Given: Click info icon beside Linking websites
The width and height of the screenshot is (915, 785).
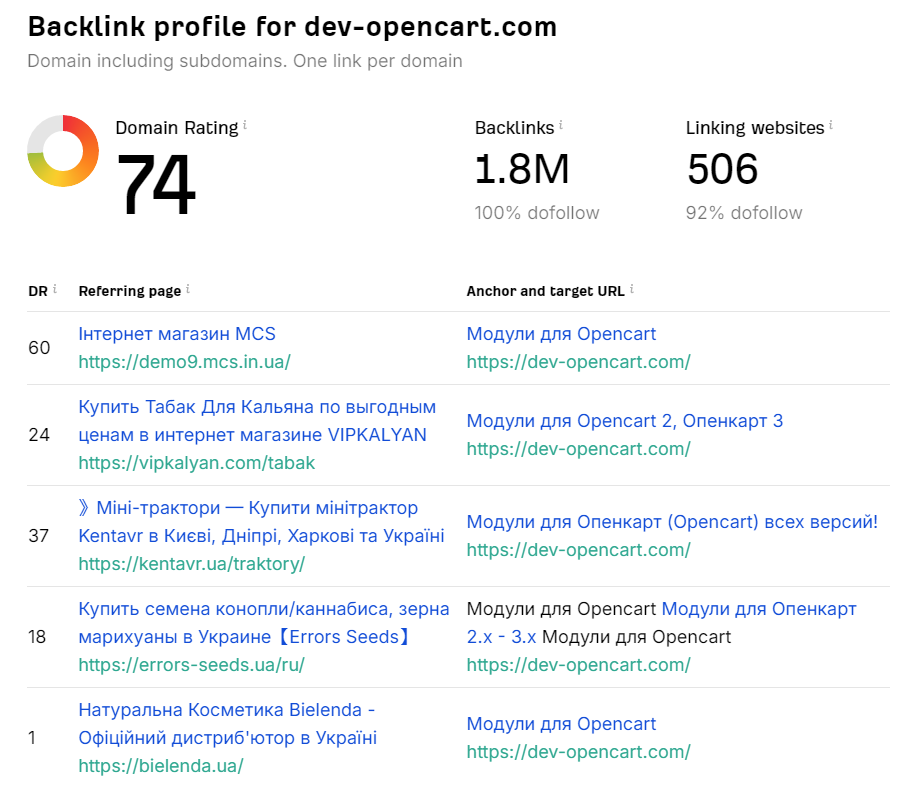Looking at the screenshot, I should point(831,124).
